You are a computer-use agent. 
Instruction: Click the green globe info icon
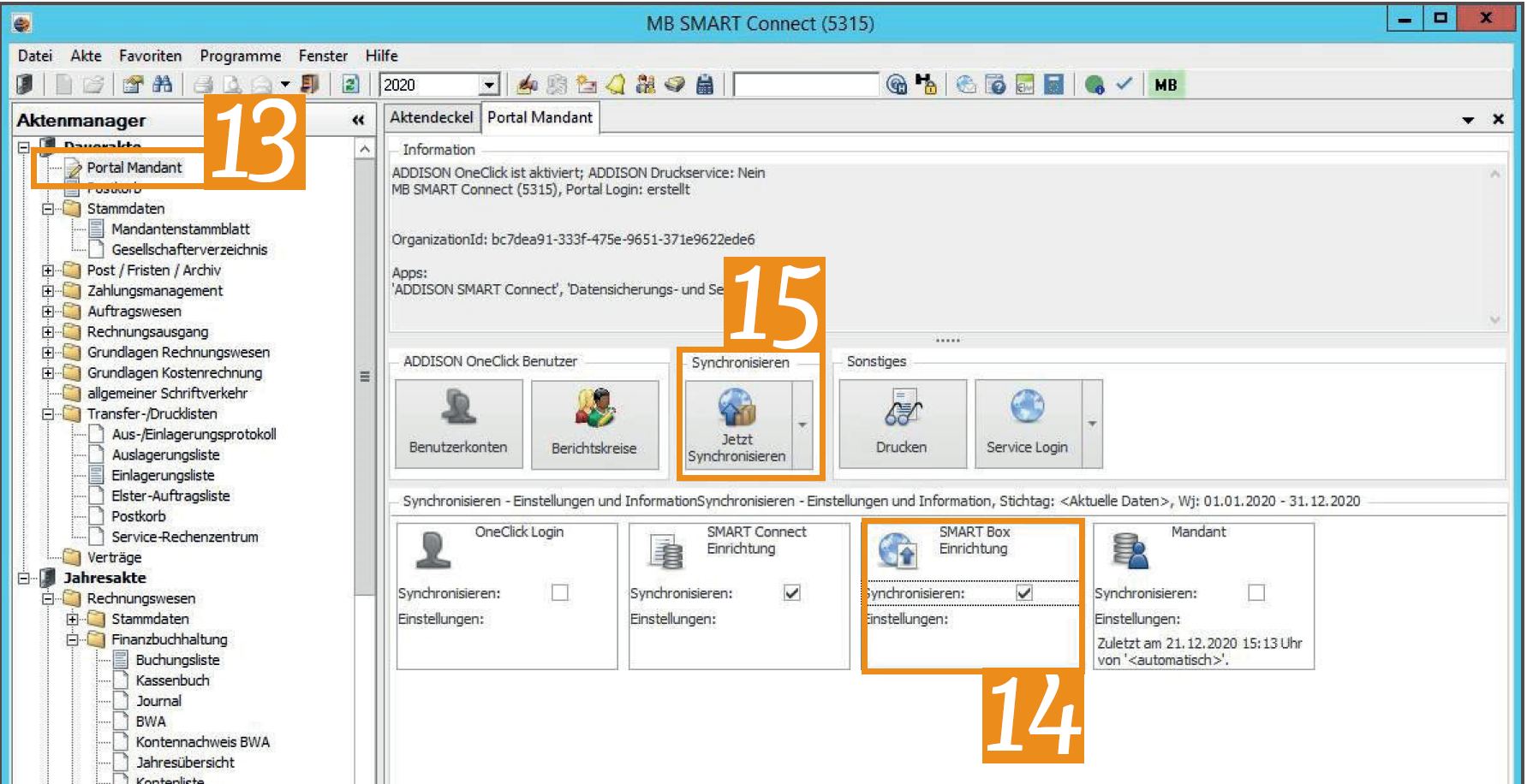coord(1094,84)
